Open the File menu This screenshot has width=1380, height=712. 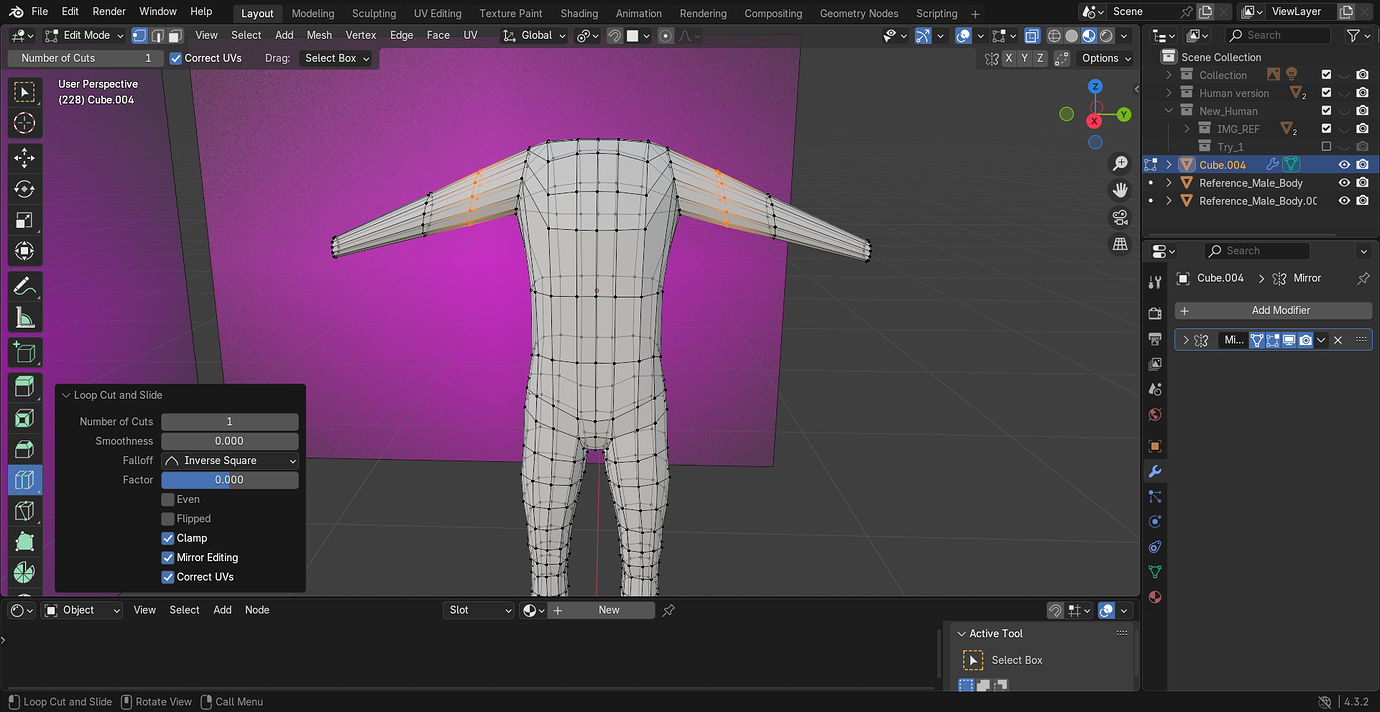click(x=39, y=11)
